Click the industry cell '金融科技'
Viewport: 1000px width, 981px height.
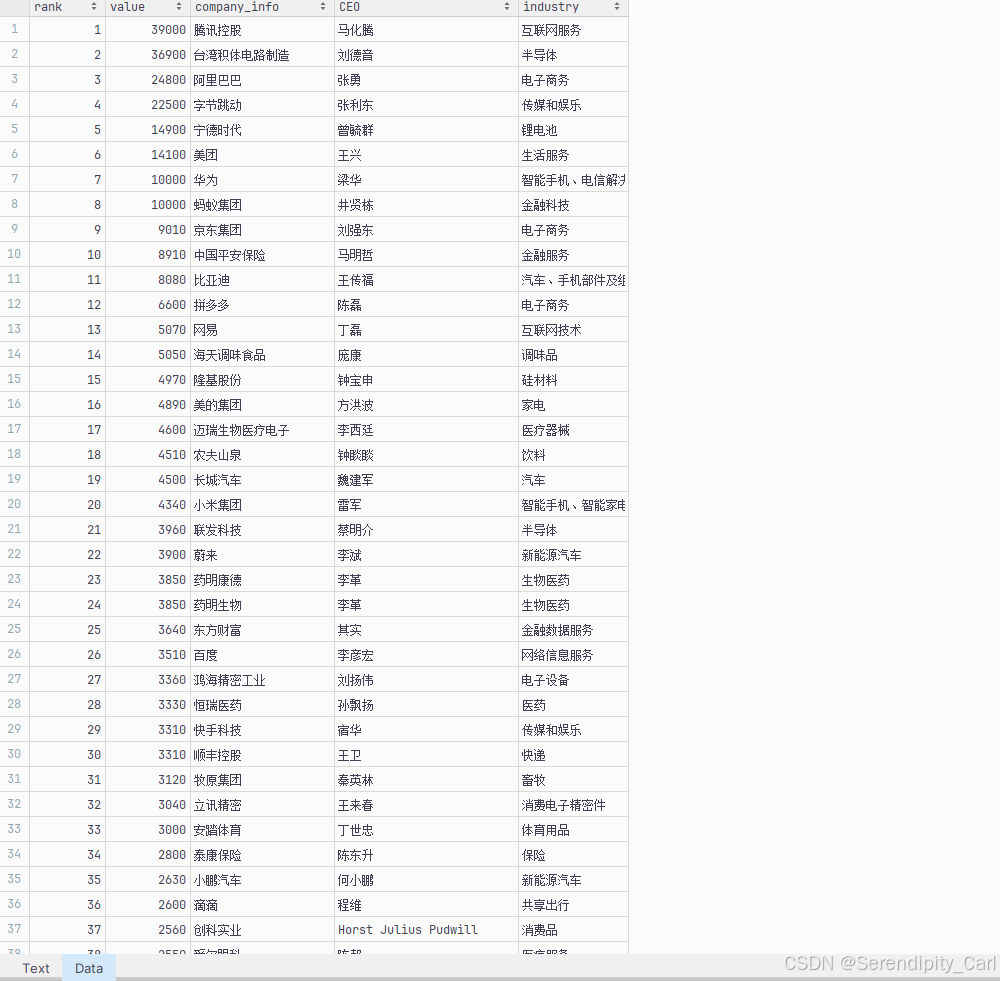573,205
